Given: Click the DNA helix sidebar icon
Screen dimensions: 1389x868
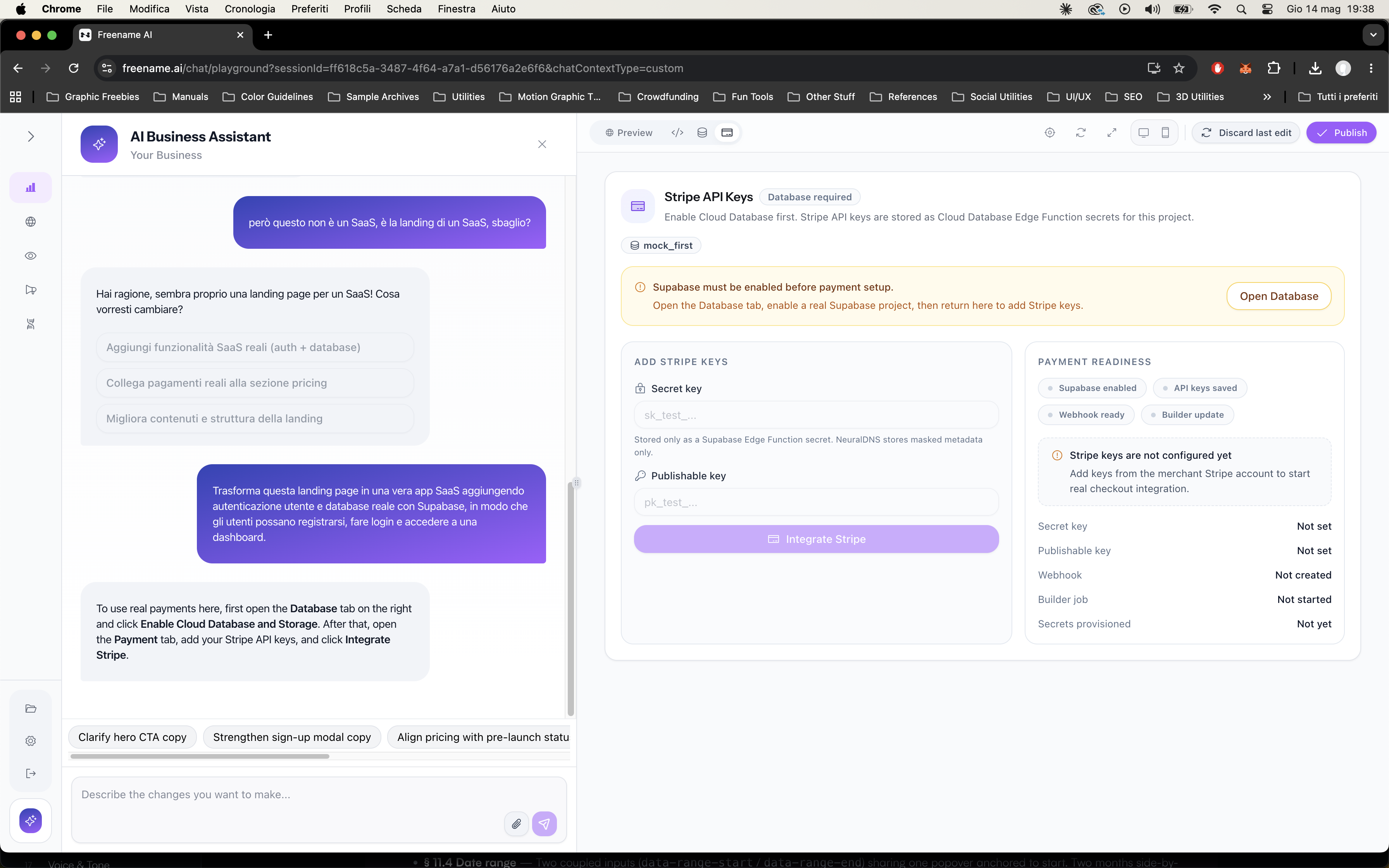Looking at the screenshot, I should [30, 324].
